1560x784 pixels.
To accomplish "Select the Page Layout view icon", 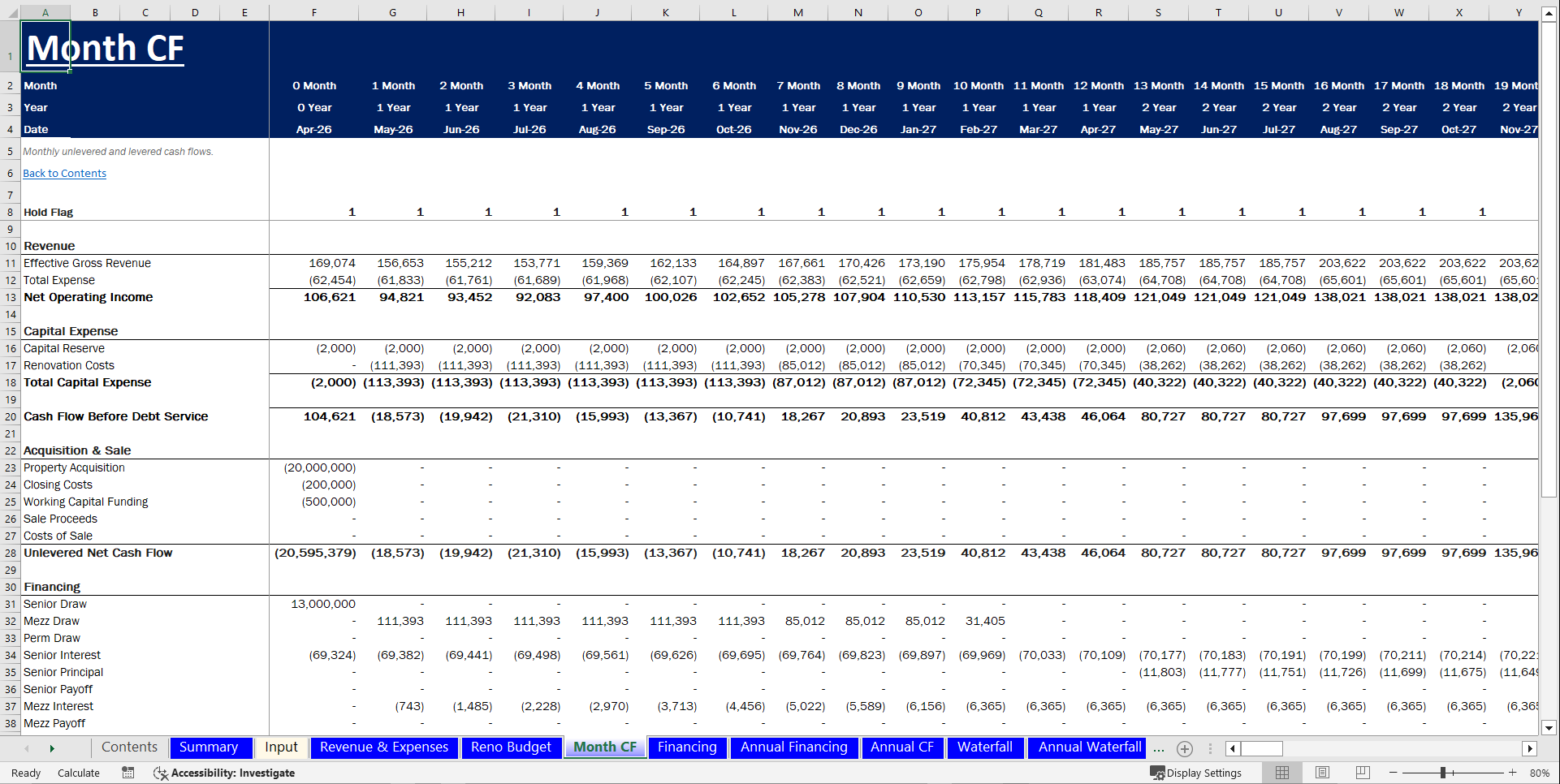I will 1322,772.
